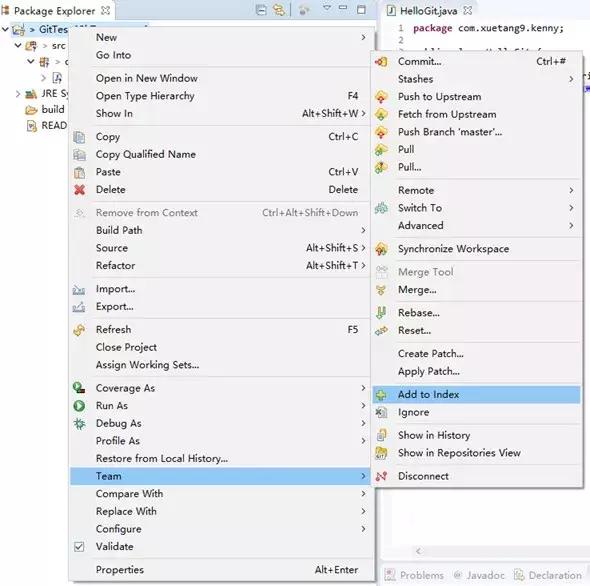
Task: Click the Rebase... icon
Action: [381, 313]
